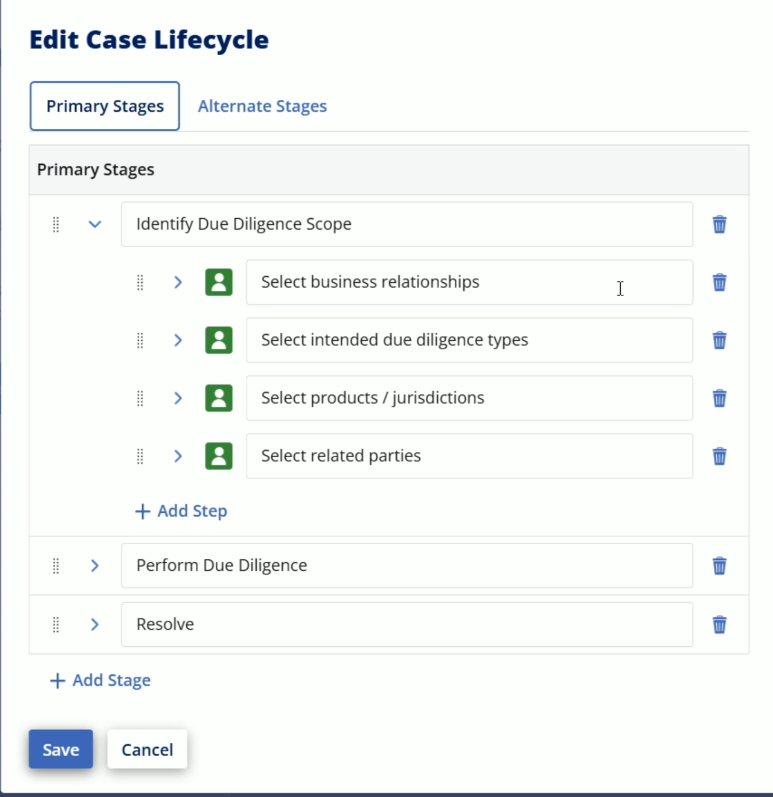Delete the Select products / jurisdictions step
This screenshot has width=773, height=797.
pyautogui.click(x=719, y=398)
